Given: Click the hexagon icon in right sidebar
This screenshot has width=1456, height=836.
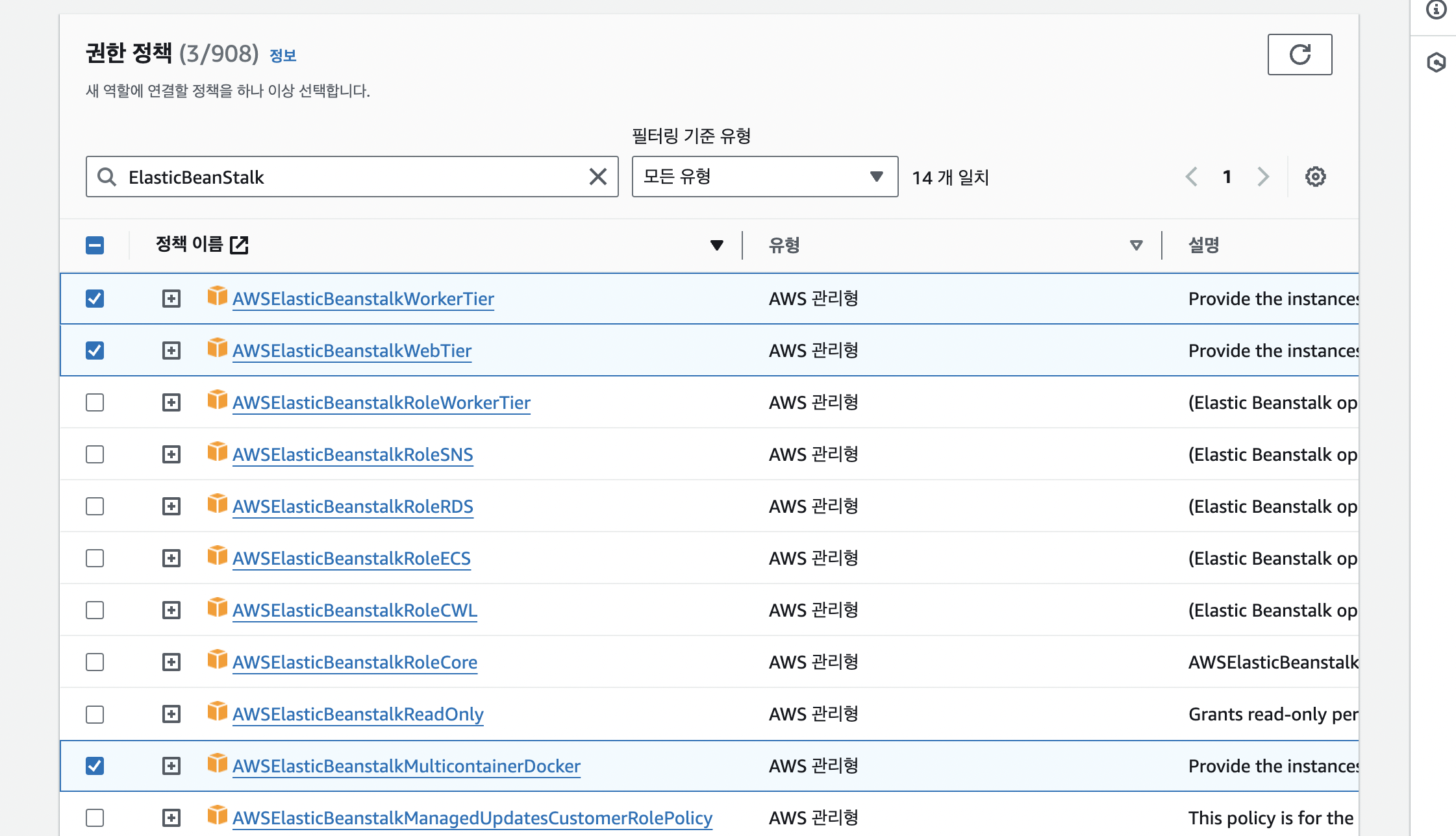Looking at the screenshot, I should tap(1436, 62).
